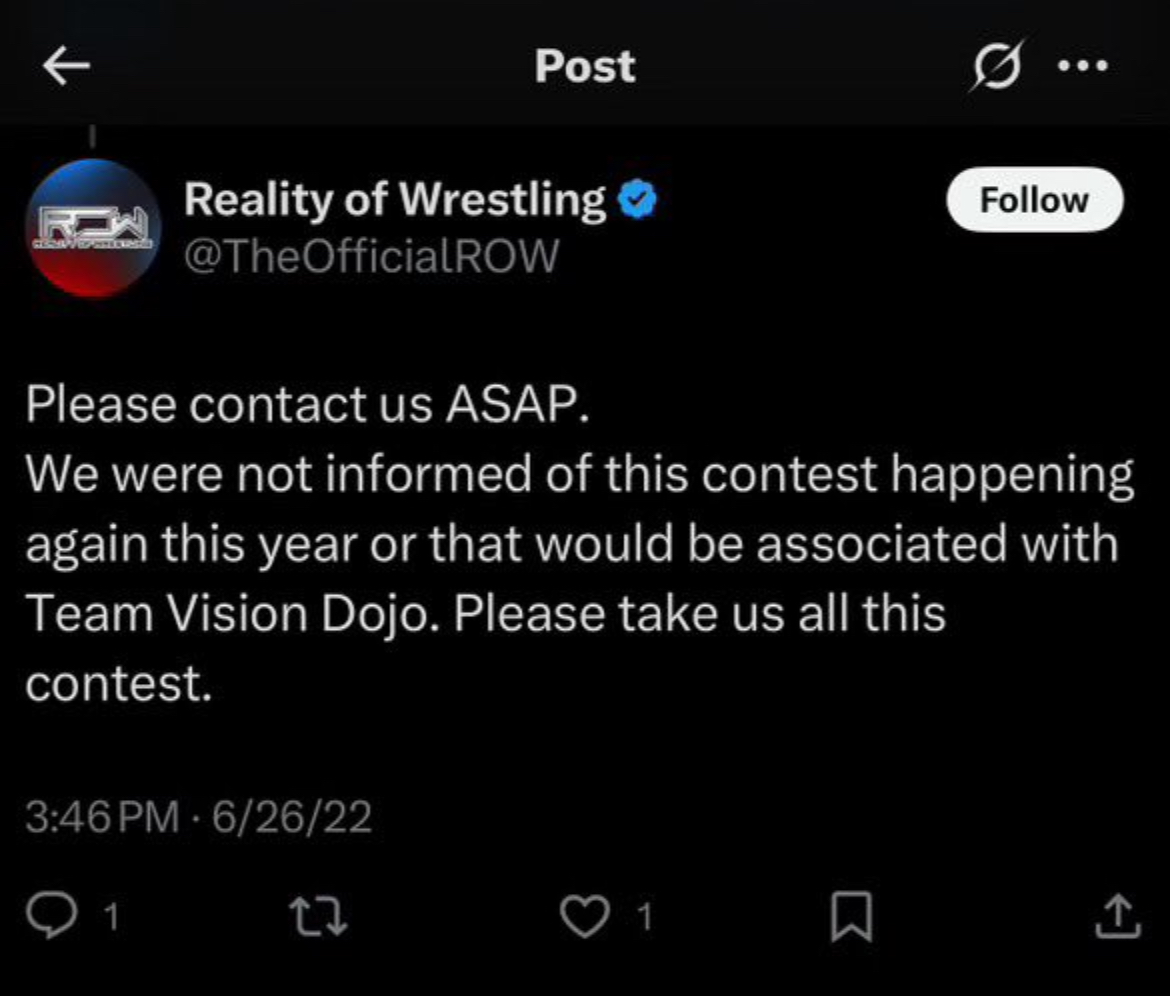This screenshot has width=1170, height=996.
Task: Like the post with the heart icon
Action: (587, 916)
